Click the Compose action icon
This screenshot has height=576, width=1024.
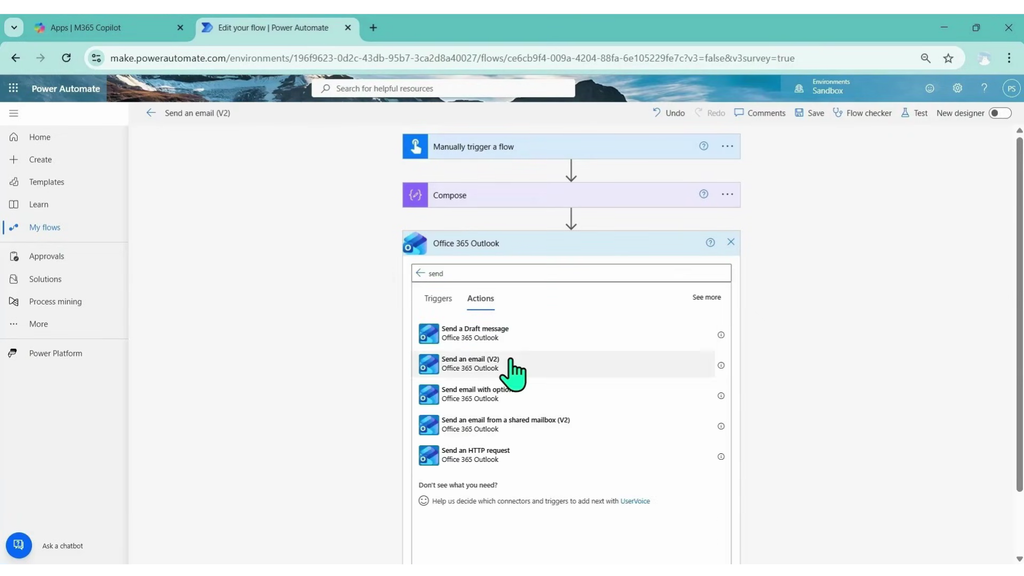[415, 195]
